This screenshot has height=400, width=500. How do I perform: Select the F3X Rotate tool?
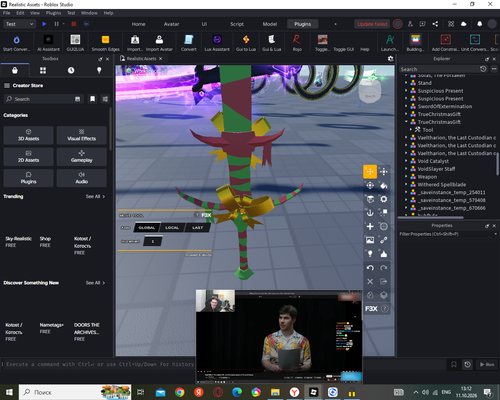[x=370, y=185]
